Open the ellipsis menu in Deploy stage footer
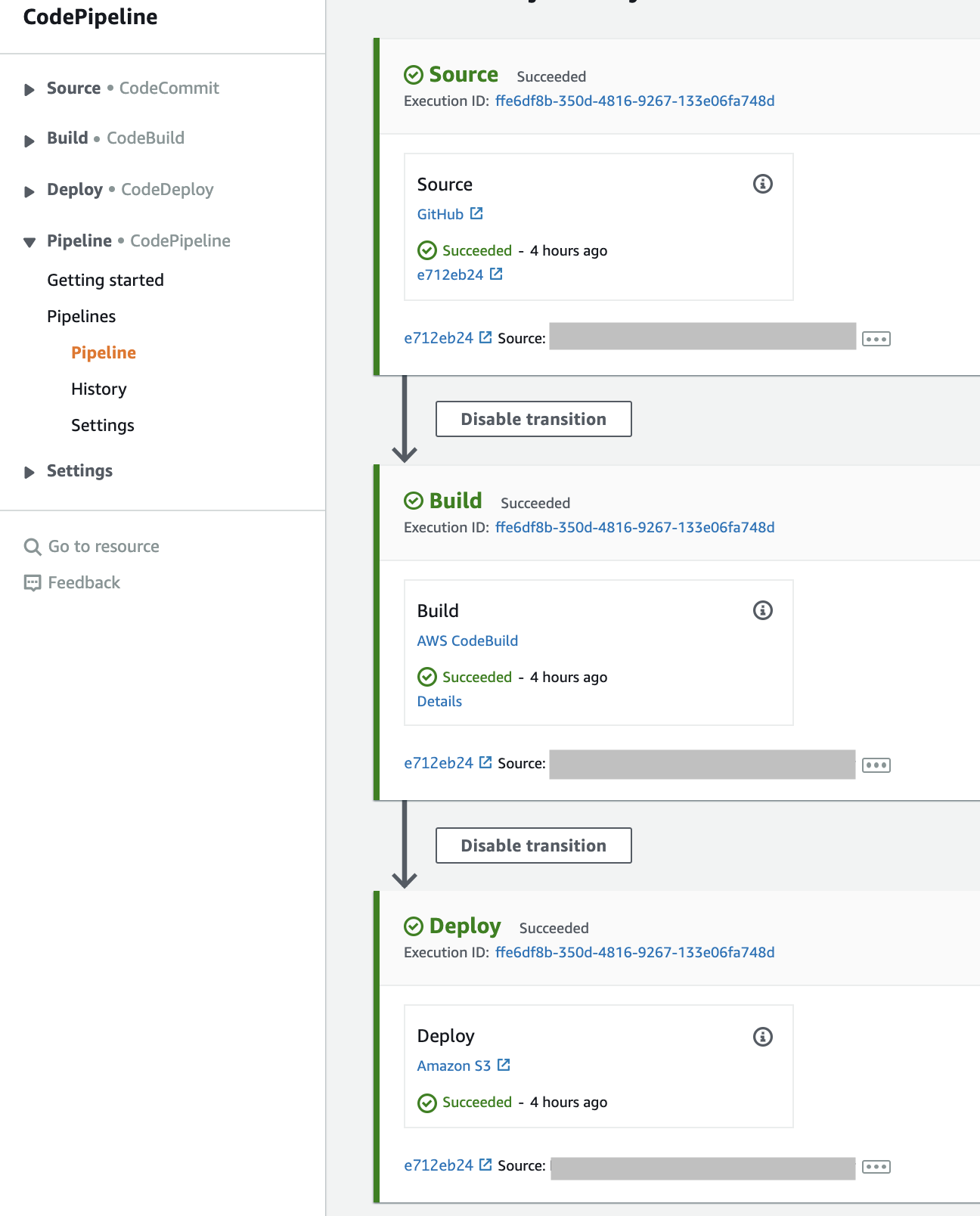Image resolution: width=980 pixels, height=1216 pixels. tap(876, 1167)
